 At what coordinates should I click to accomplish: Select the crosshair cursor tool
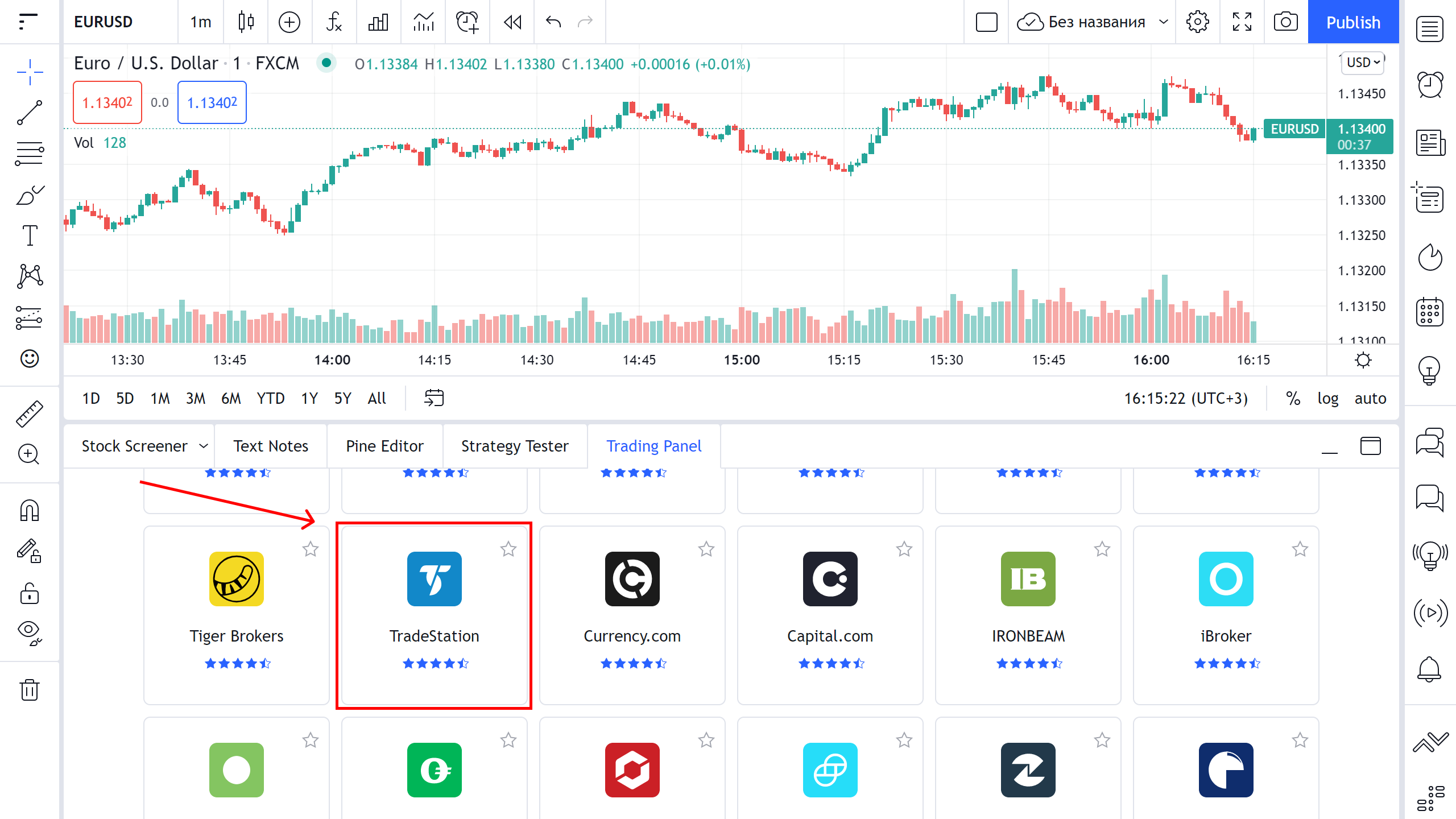coord(30,72)
